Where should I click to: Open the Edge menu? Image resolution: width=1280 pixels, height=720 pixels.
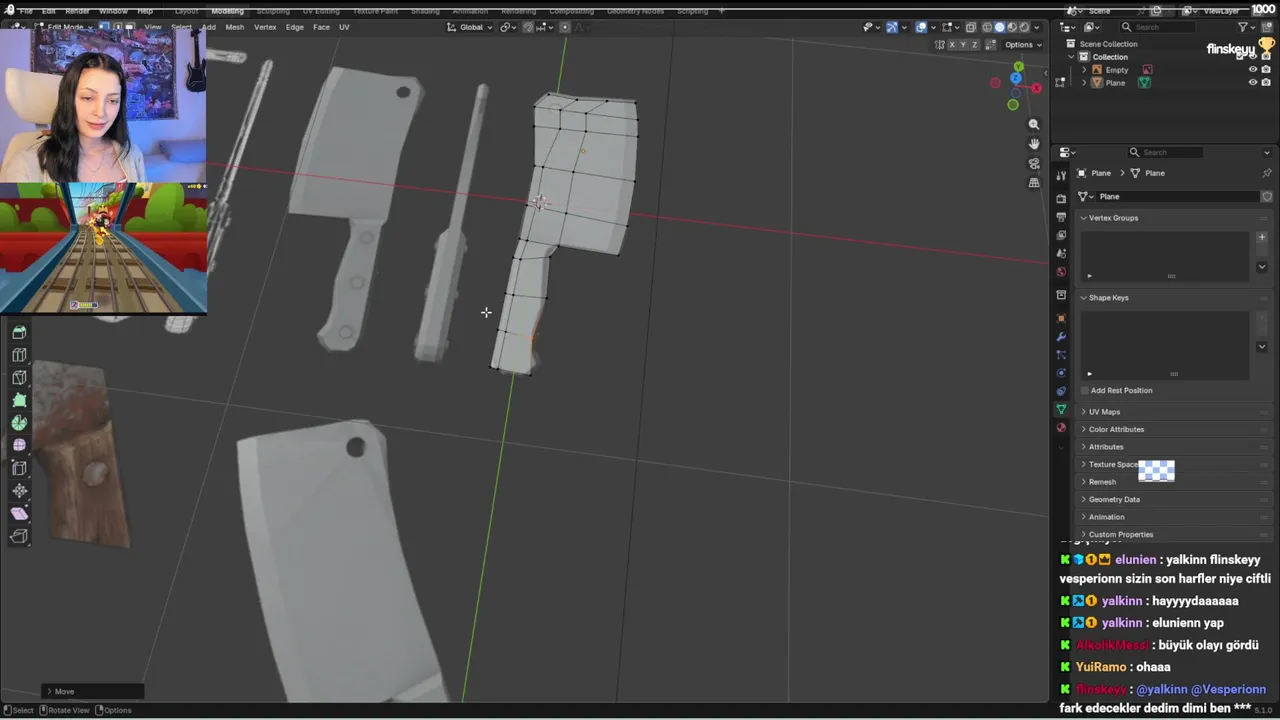click(295, 27)
